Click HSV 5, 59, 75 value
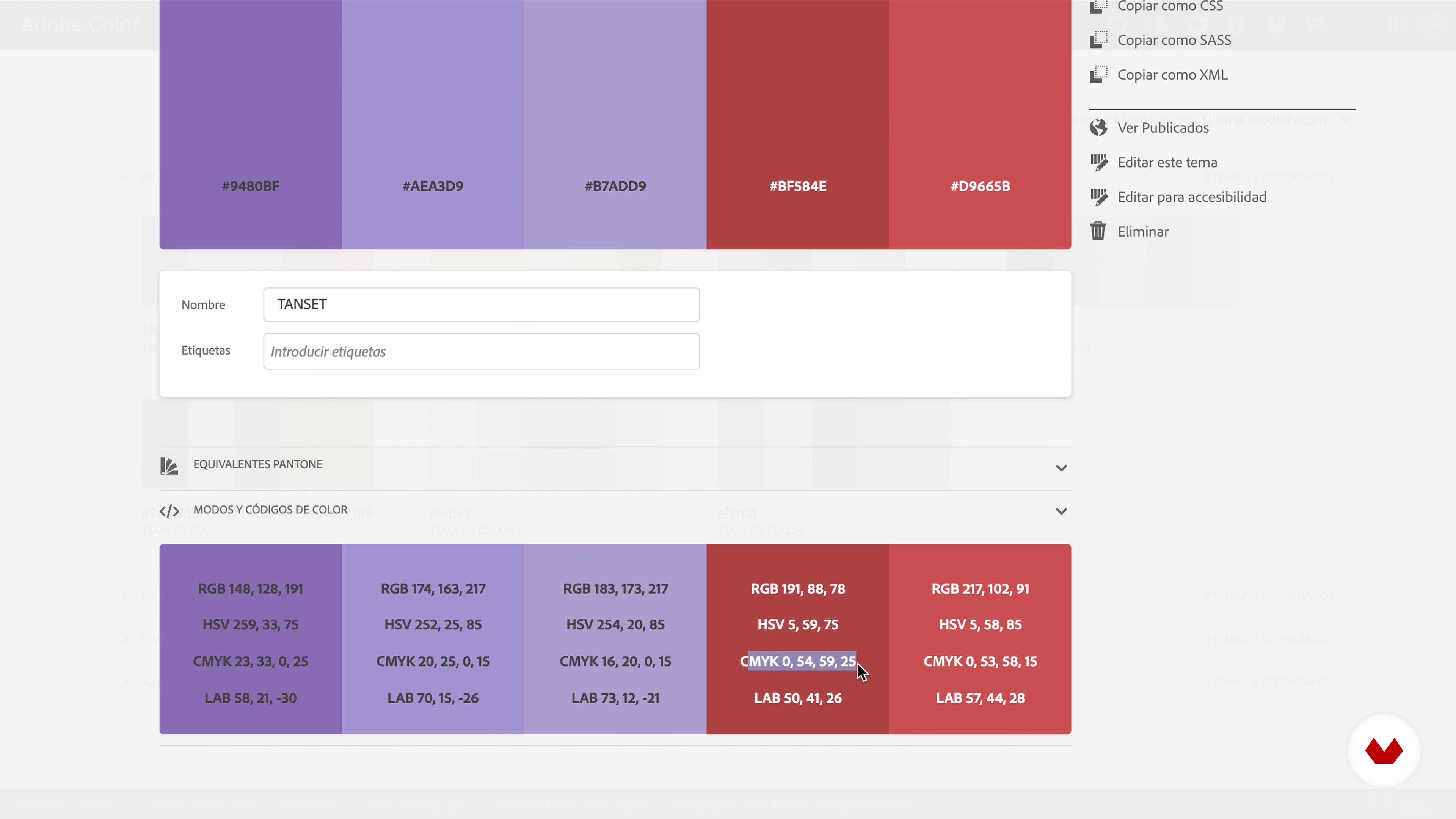The width and height of the screenshot is (1456, 819). coord(797,625)
